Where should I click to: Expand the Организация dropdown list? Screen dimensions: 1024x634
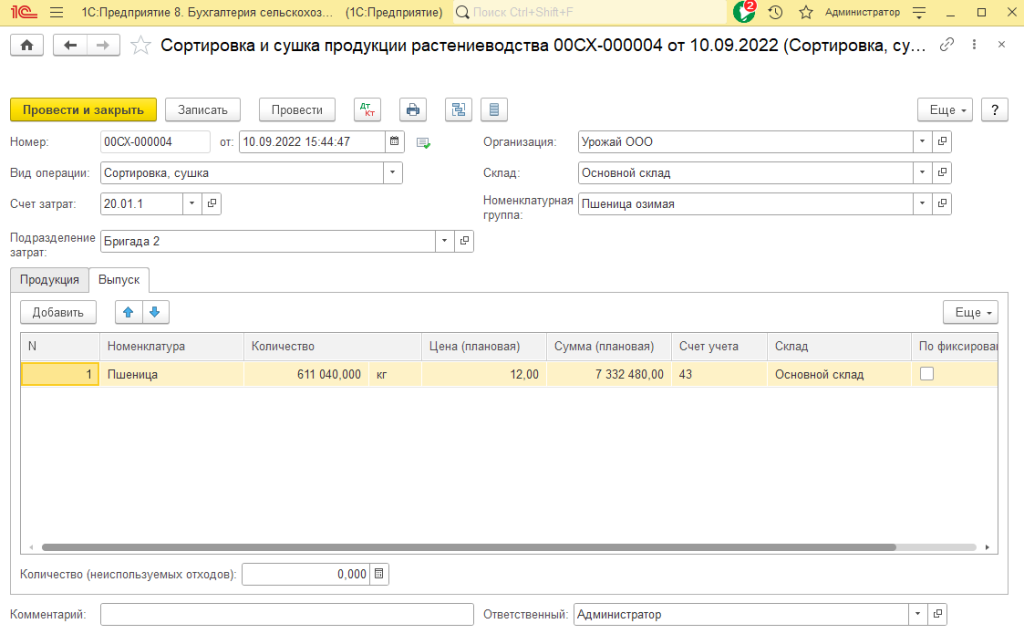[x=922, y=142]
